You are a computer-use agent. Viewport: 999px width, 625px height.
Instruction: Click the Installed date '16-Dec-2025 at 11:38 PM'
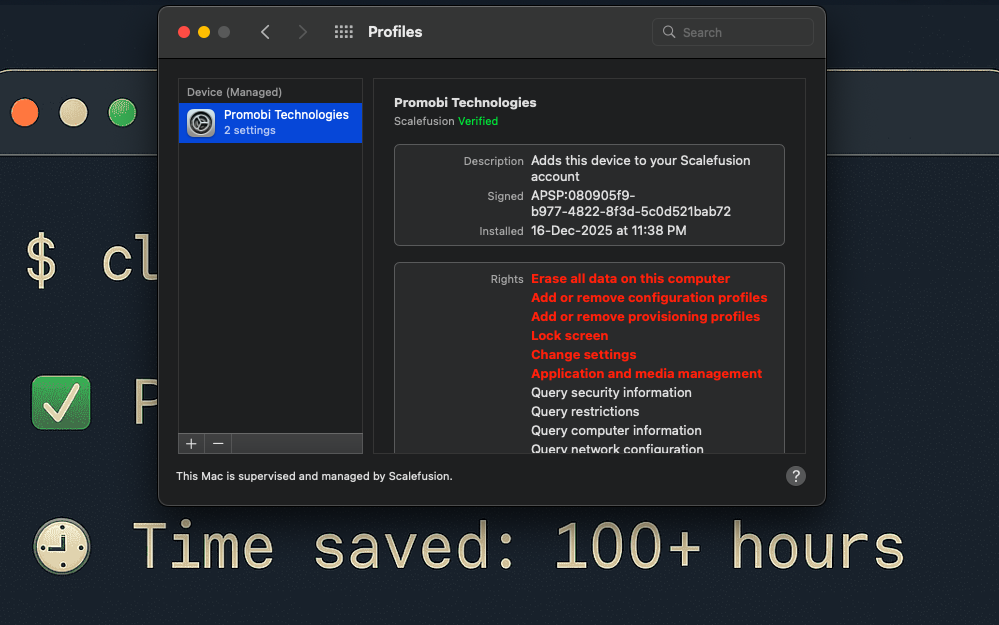pos(608,231)
